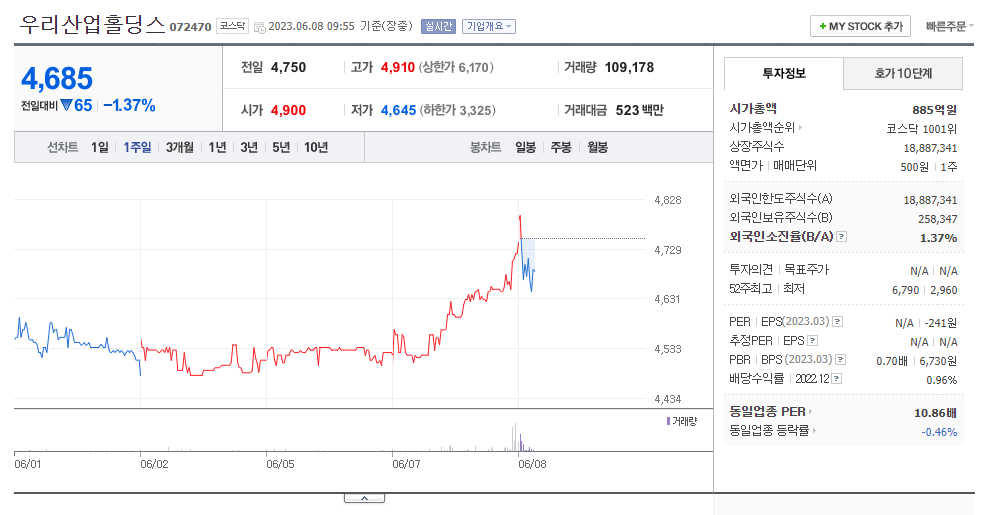Click the 배당수익률 value 0.96%
This screenshot has height=515, width=1005.
(x=942, y=380)
